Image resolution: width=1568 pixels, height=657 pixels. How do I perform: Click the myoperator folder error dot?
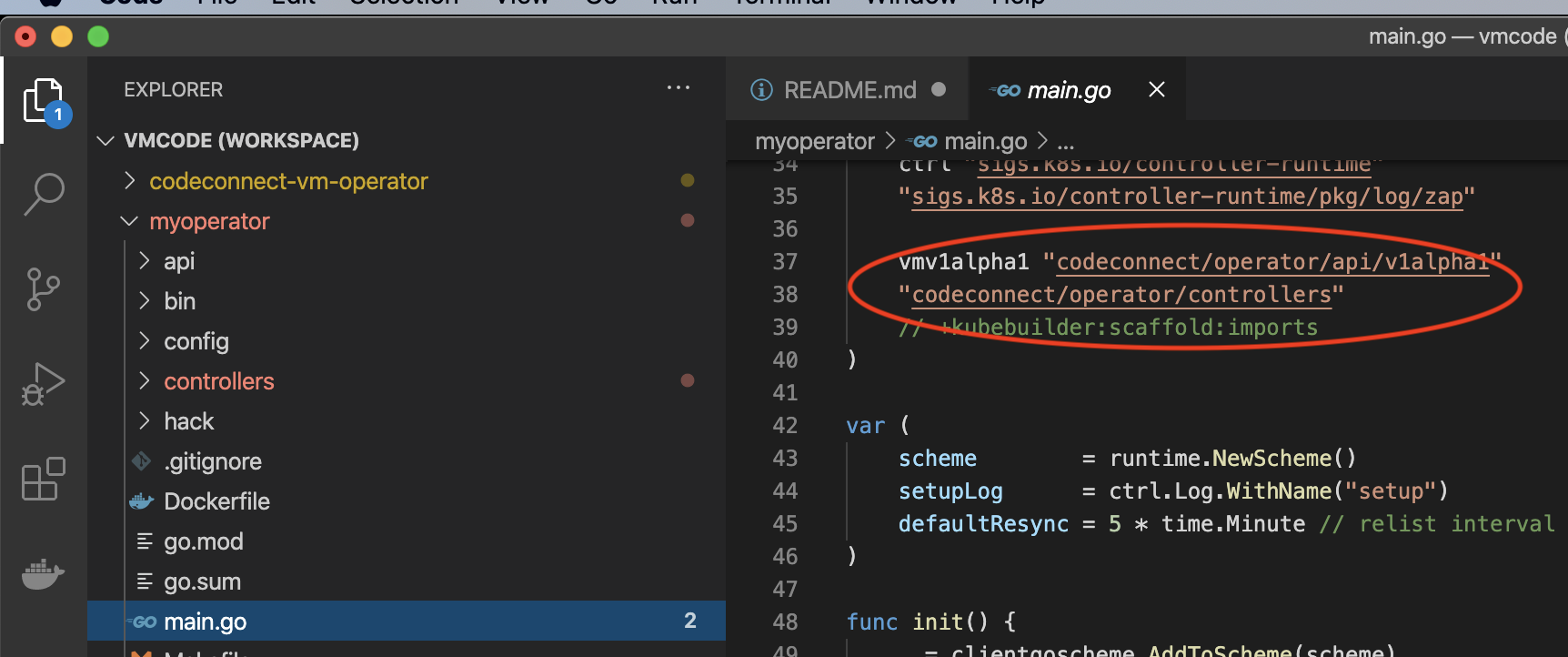click(x=688, y=220)
